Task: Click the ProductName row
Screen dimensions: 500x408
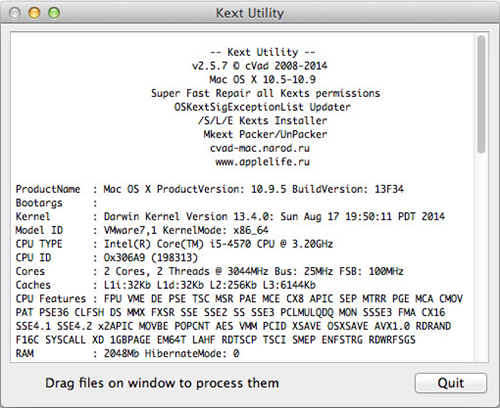Action: tap(210, 189)
